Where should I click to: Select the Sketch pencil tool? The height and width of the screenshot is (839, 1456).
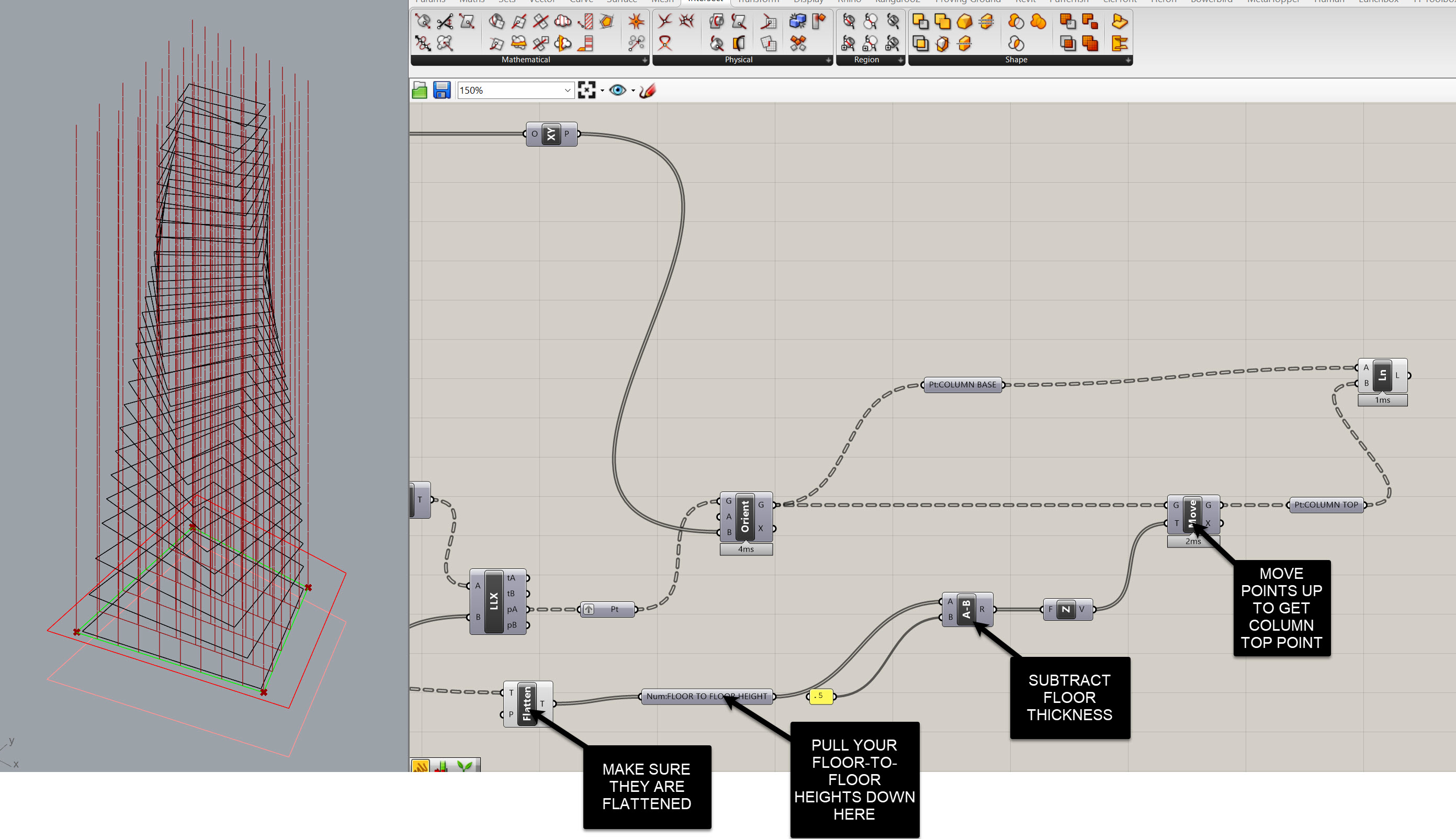tap(647, 91)
